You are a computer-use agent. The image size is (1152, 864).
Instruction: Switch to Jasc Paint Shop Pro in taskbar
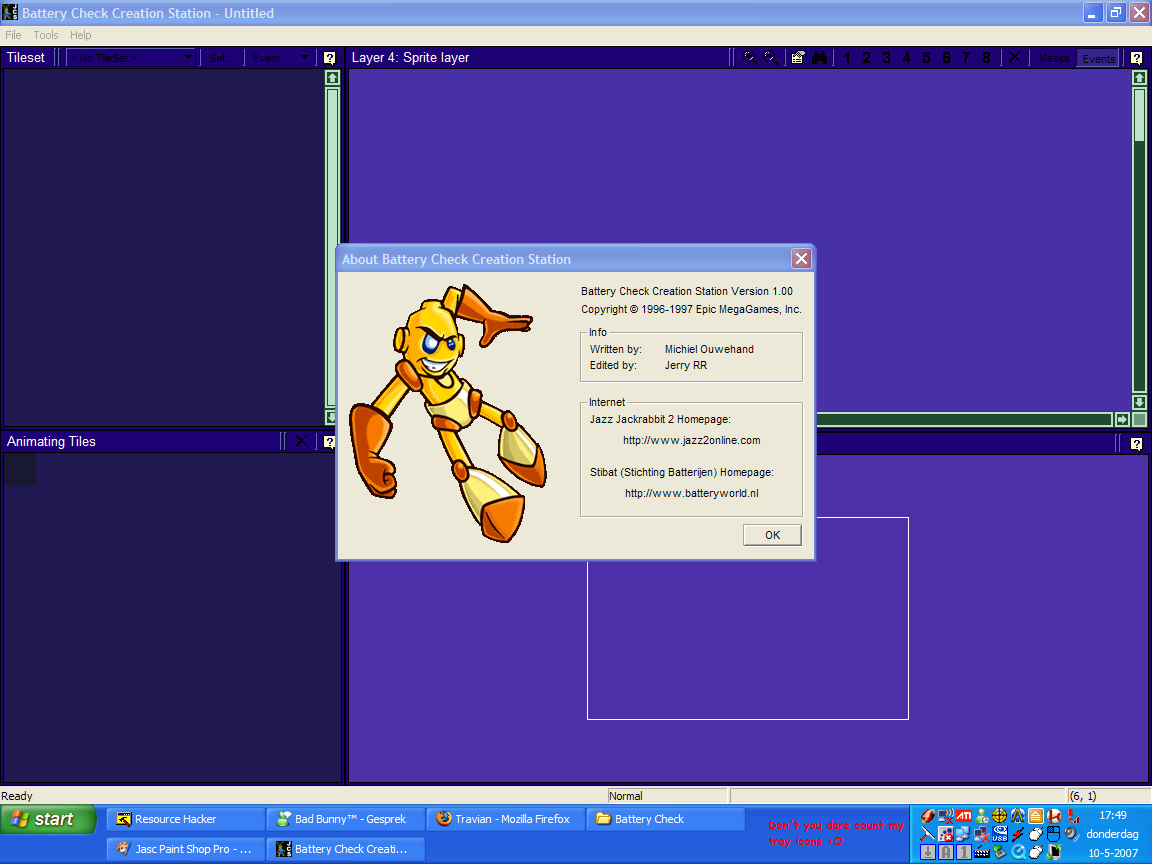coord(185,849)
